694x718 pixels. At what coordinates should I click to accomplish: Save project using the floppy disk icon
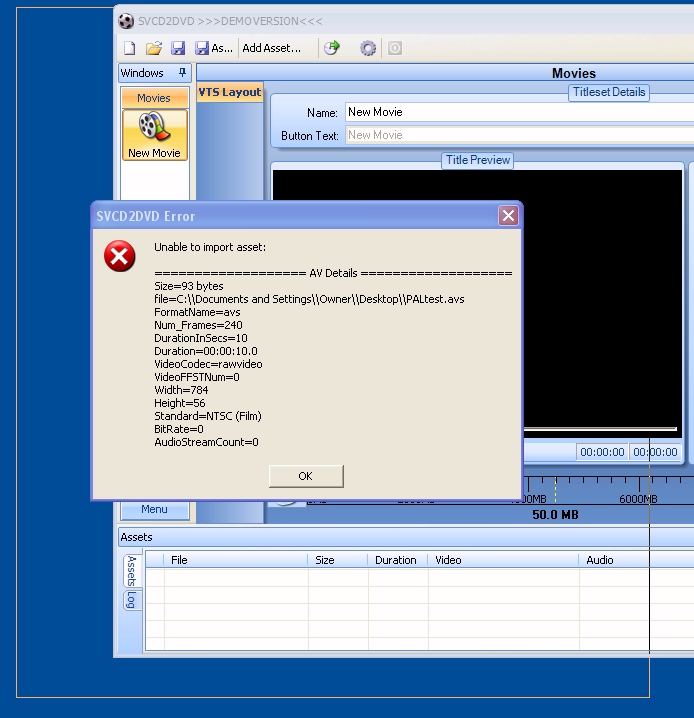[178, 48]
